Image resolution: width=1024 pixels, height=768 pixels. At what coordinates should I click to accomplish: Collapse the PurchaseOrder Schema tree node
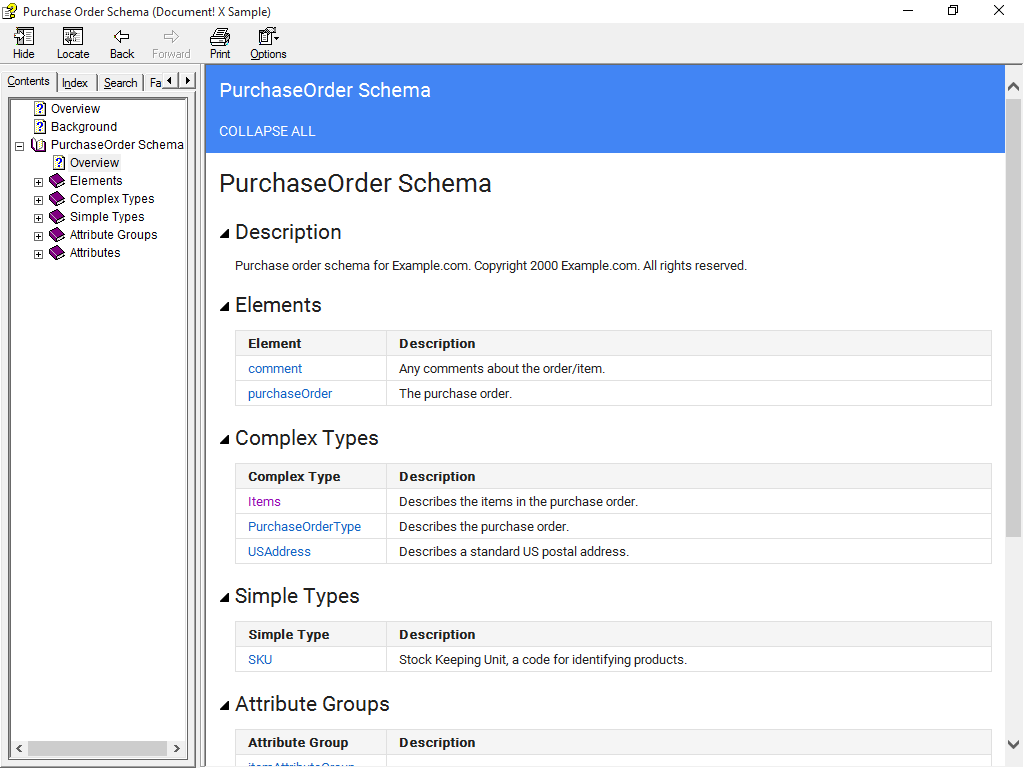click(20, 146)
